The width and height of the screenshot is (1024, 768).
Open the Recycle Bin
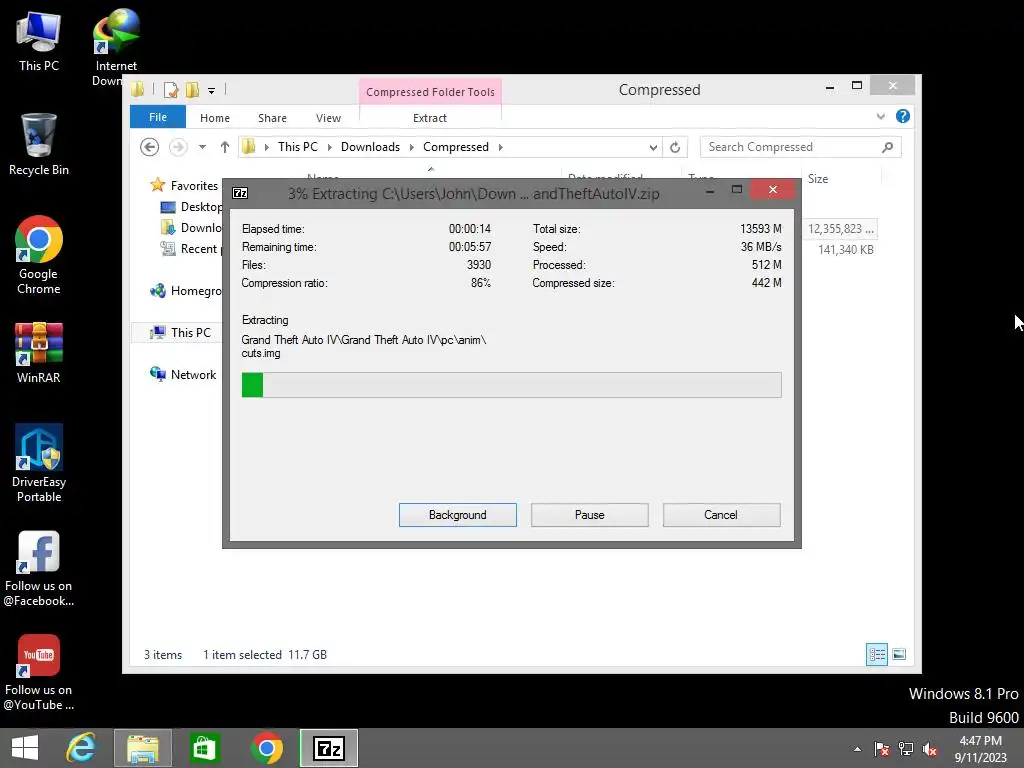39,145
